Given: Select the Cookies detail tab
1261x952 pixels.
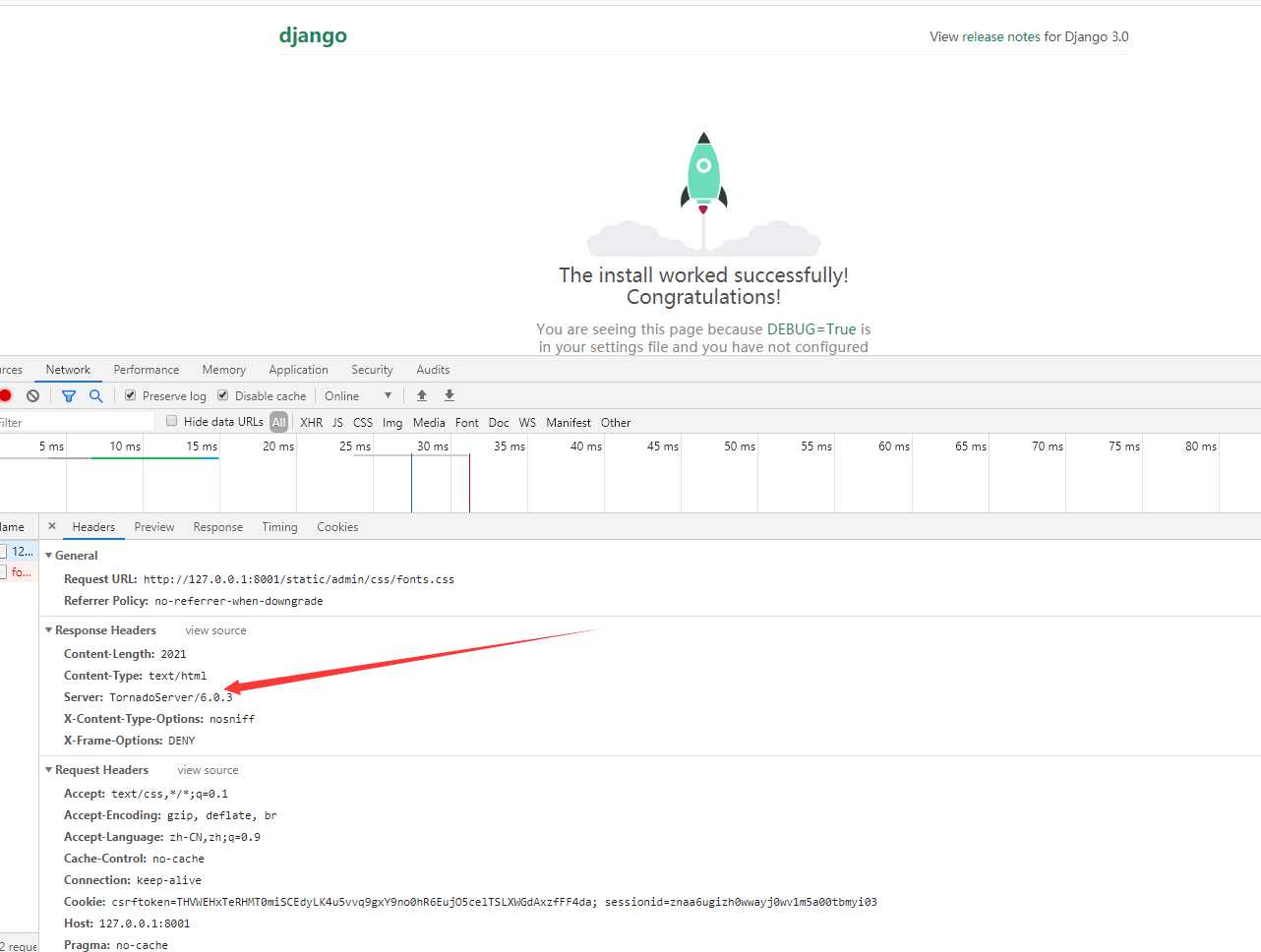Looking at the screenshot, I should [337, 527].
